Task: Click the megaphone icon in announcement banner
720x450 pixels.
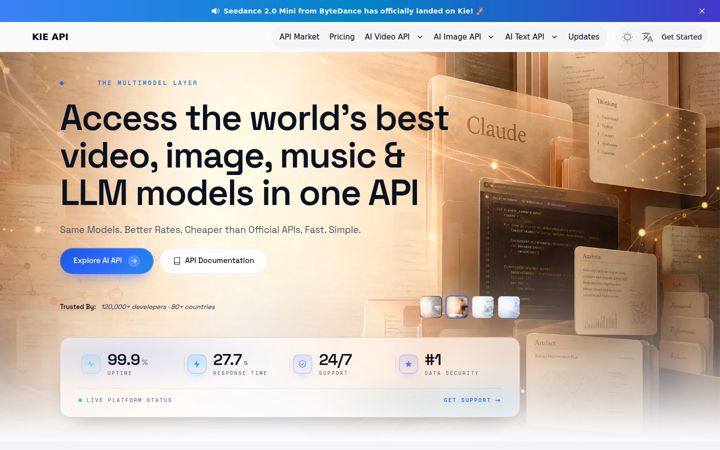Action: click(215, 11)
